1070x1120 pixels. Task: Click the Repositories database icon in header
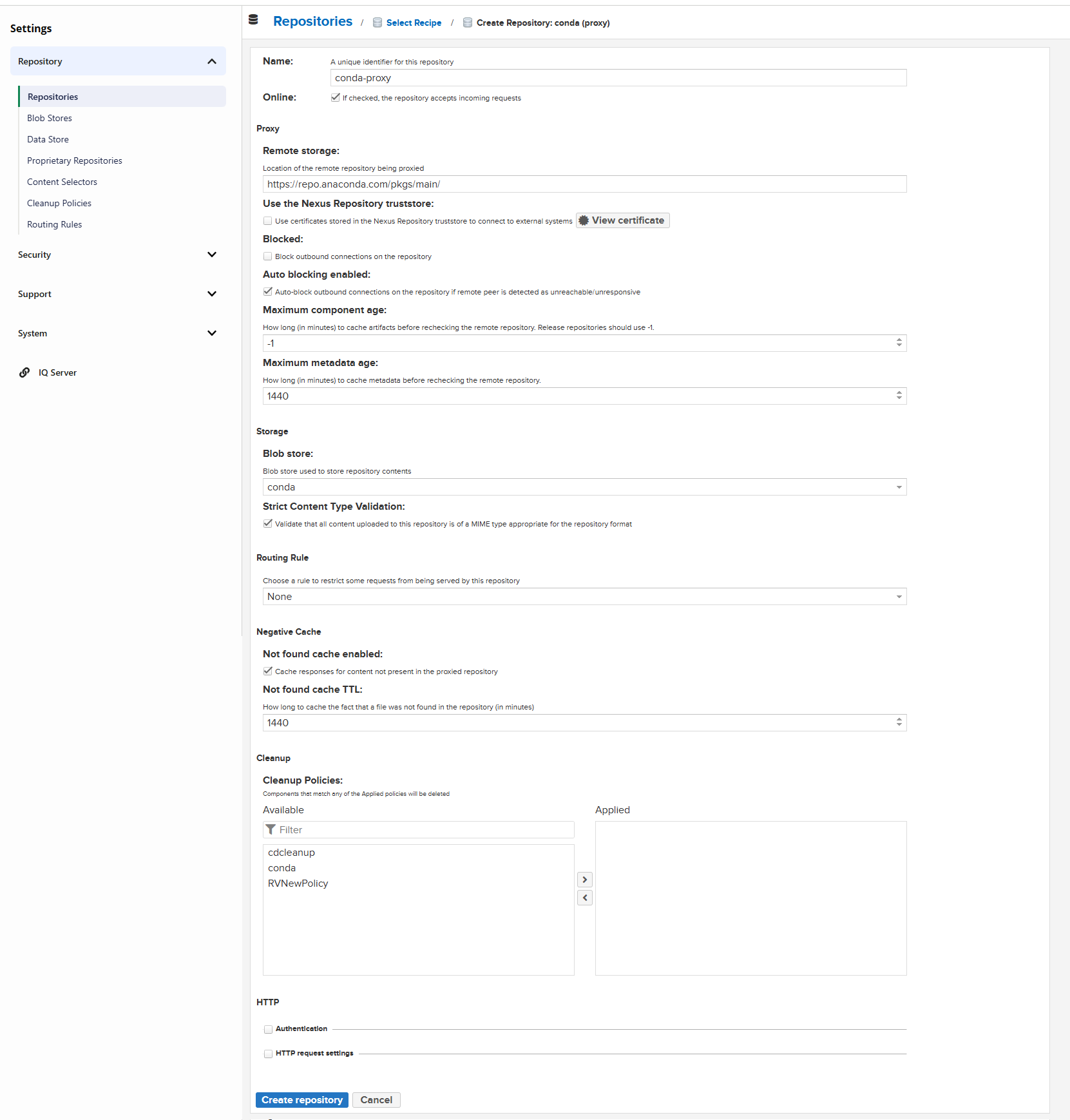[x=253, y=20]
